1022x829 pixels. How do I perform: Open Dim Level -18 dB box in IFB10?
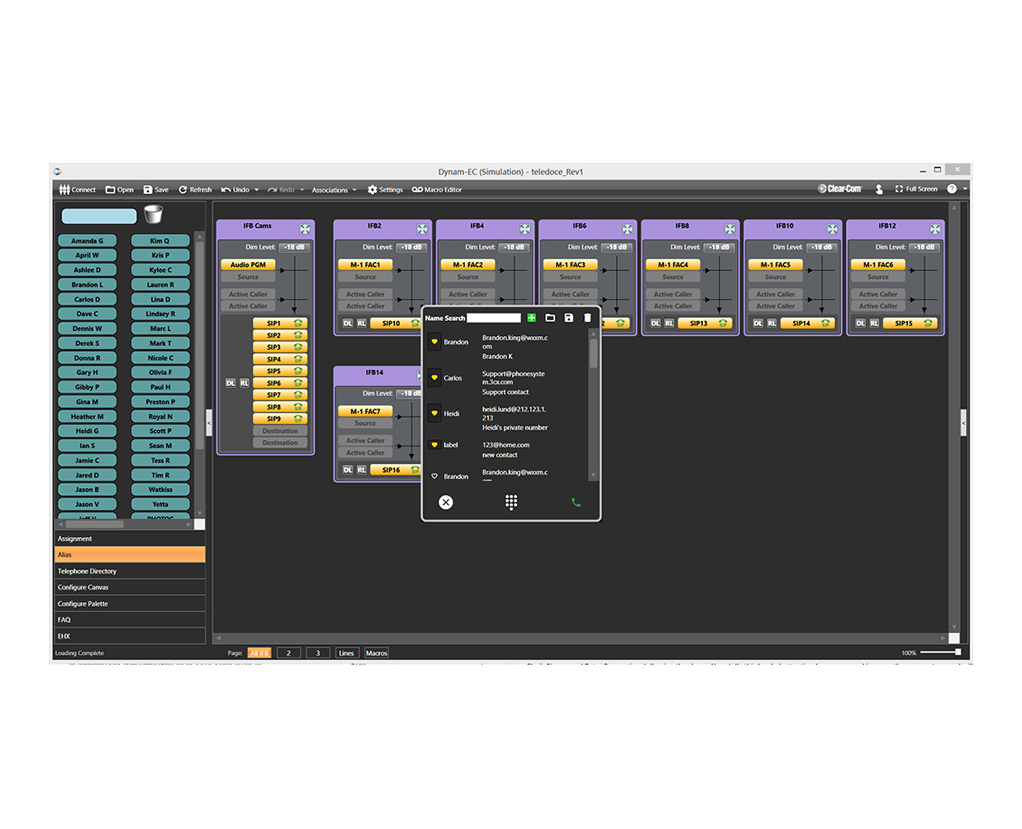(x=823, y=248)
